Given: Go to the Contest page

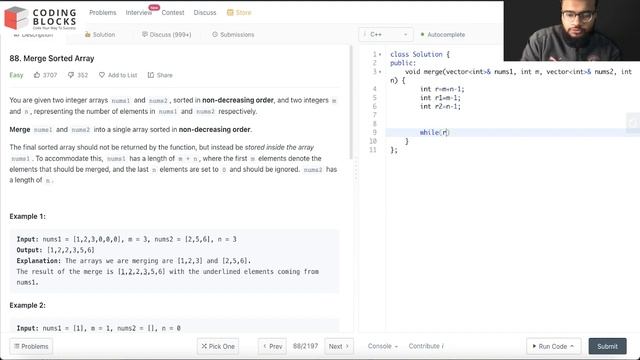Looking at the screenshot, I should (173, 13).
